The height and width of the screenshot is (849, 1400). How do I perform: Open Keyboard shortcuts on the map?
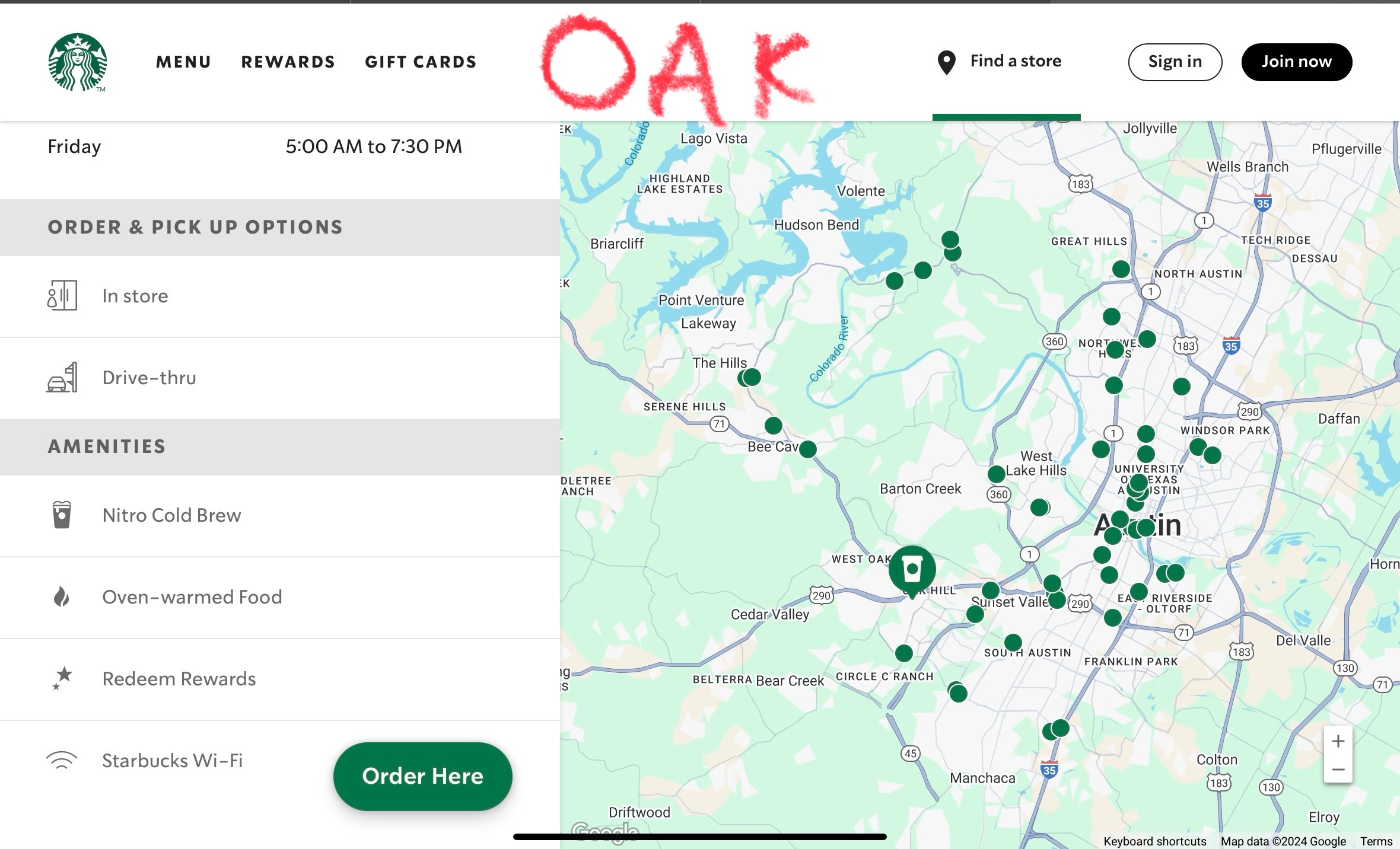[1154, 841]
